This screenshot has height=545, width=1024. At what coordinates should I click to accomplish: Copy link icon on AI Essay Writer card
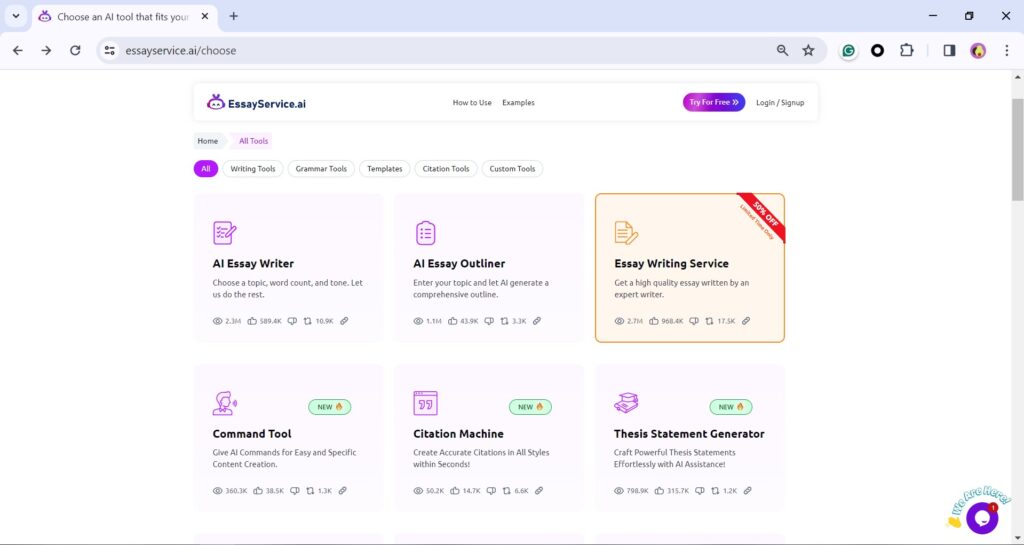pos(344,321)
